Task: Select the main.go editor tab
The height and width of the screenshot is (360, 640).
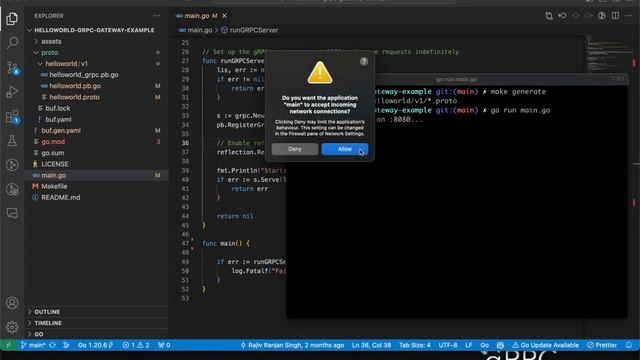Action: point(197,16)
